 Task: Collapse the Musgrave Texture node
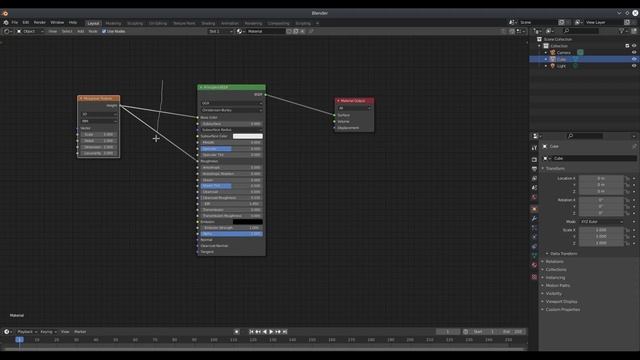81,98
